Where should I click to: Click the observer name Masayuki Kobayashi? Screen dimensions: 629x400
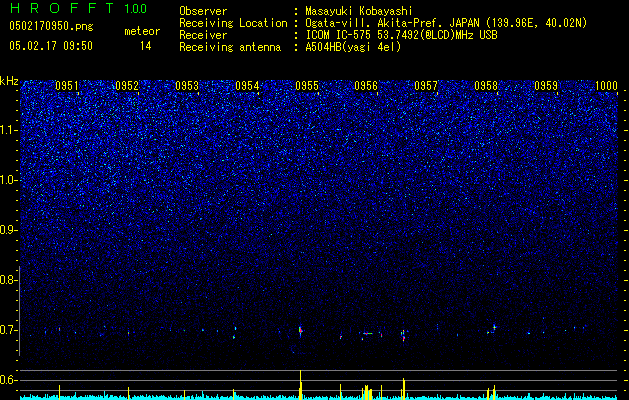click(359, 11)
